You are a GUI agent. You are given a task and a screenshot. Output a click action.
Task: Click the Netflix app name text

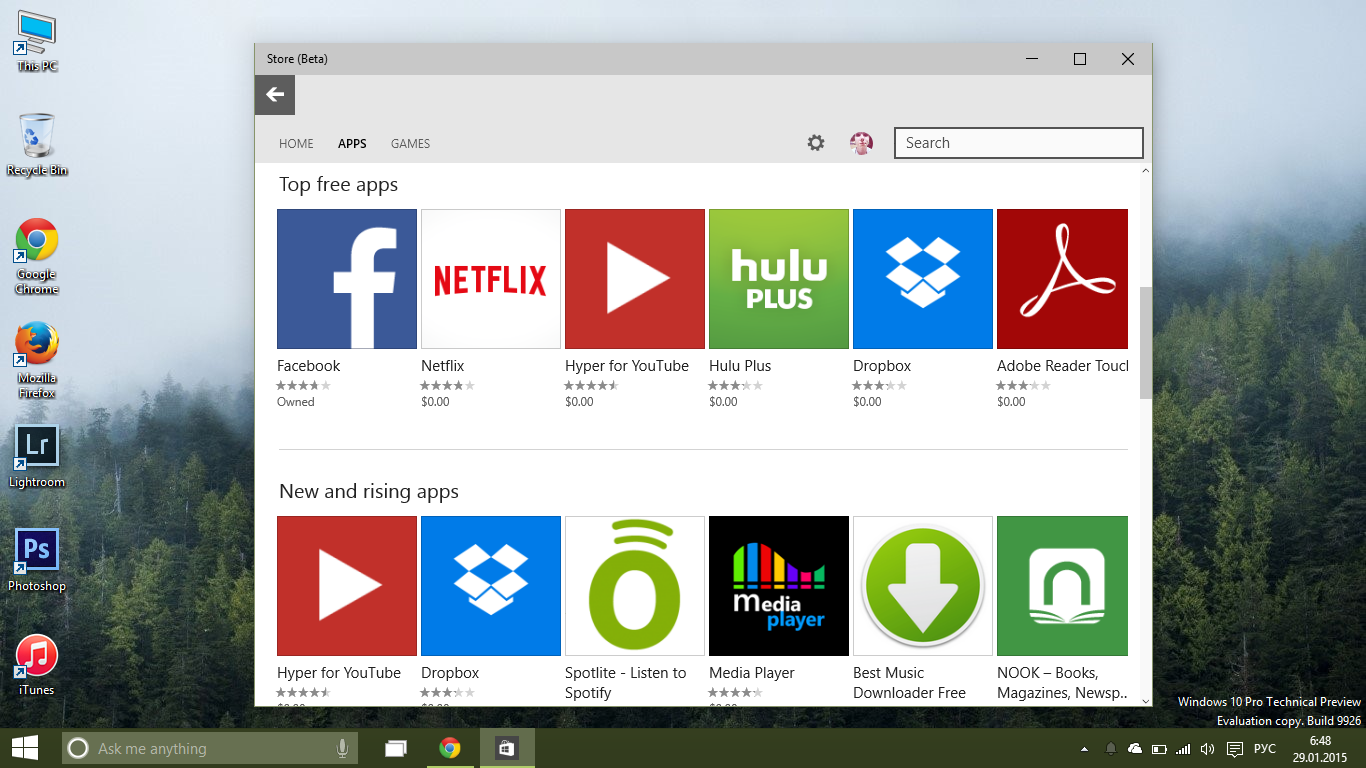point(442,366)
